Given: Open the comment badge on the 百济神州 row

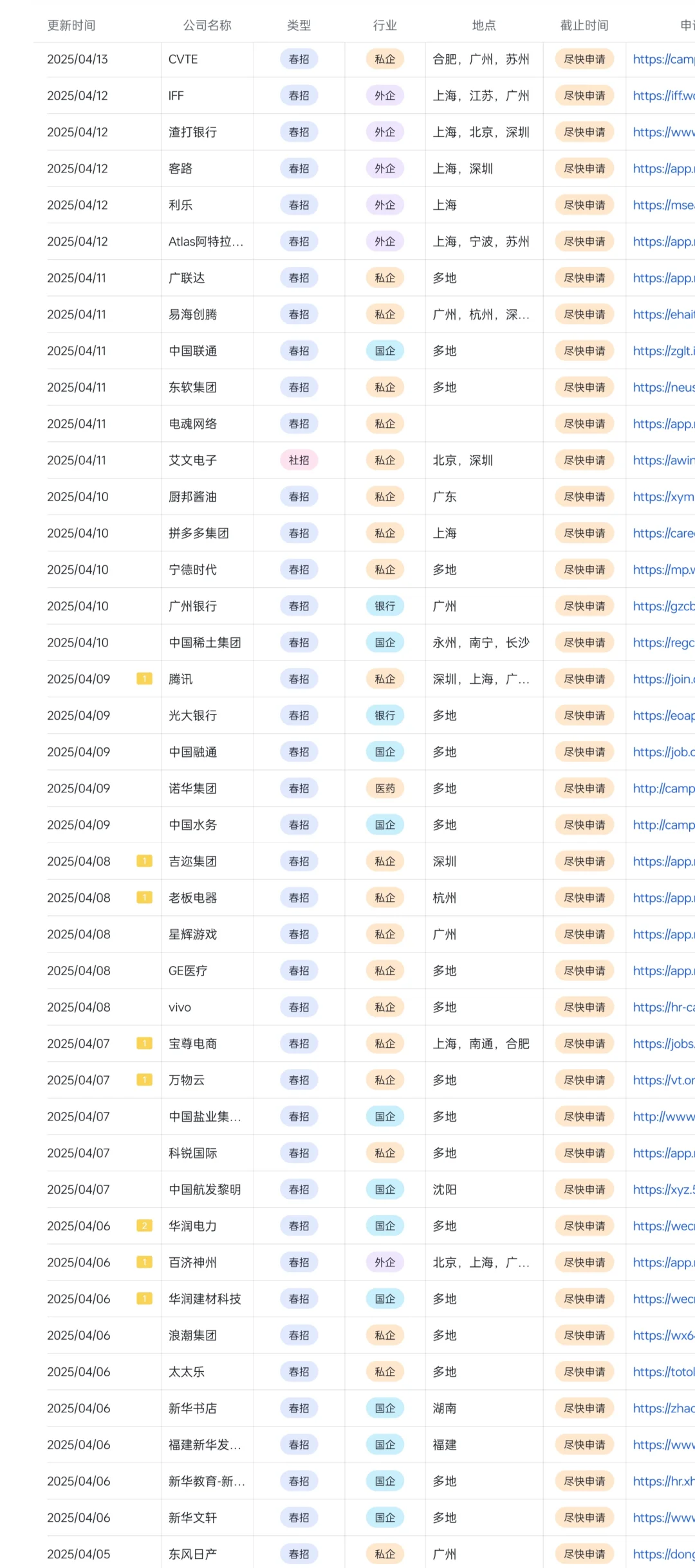Looking at the screenshot, I should pos(144,1262).
